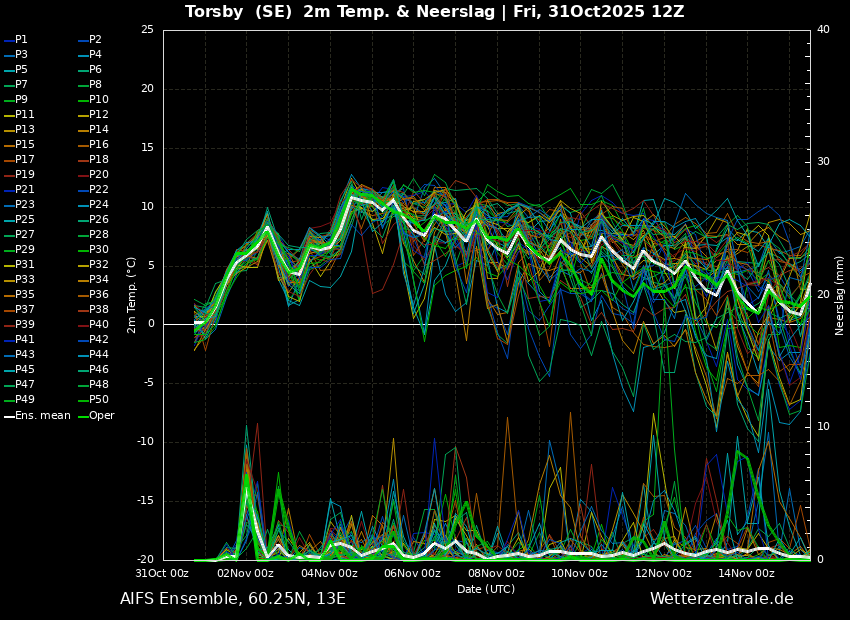Click the 14Nov 00z date axis label
This screenshot has height=620, width=850.
746,573
